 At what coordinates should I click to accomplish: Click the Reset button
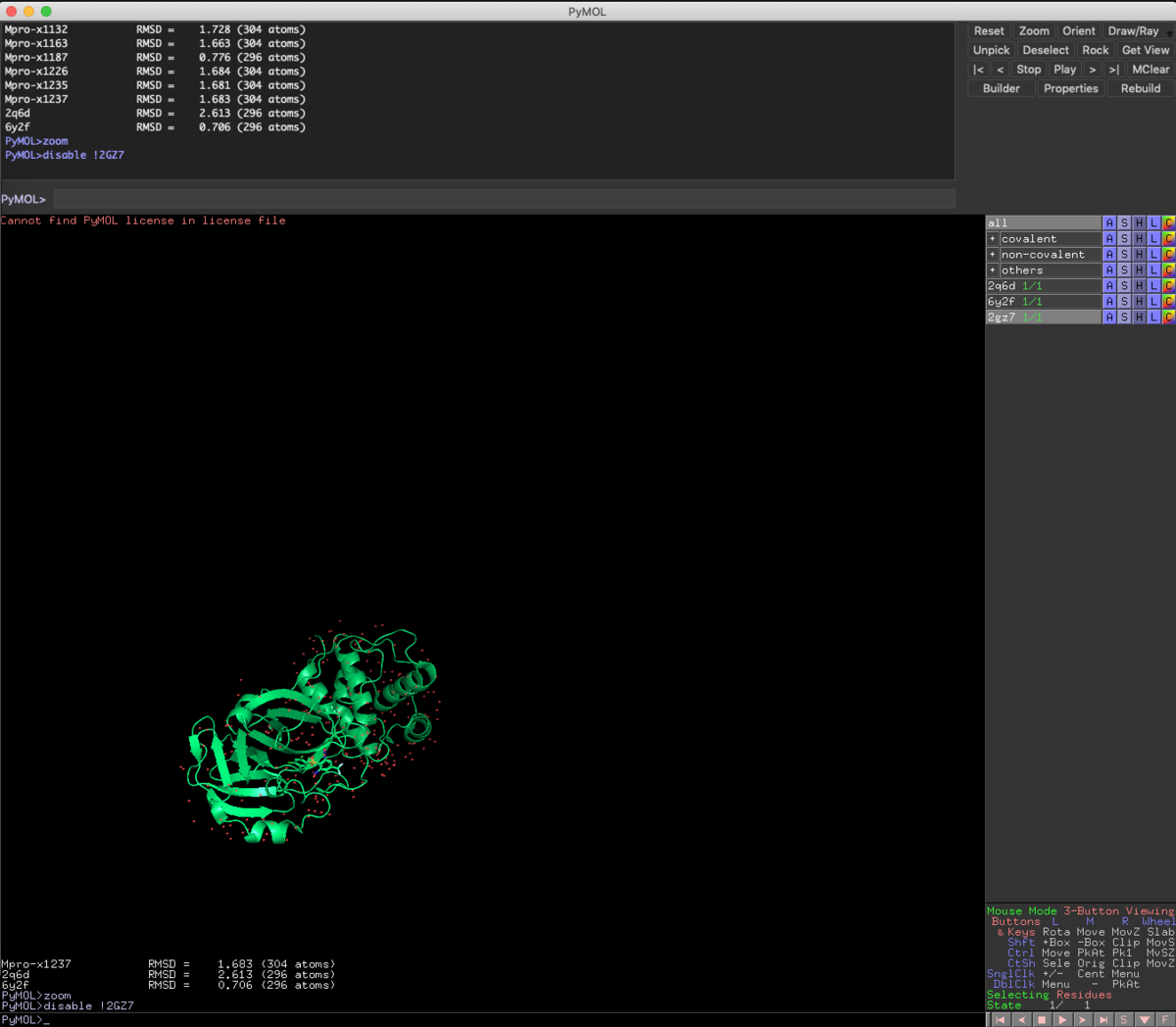pos(989,31)
